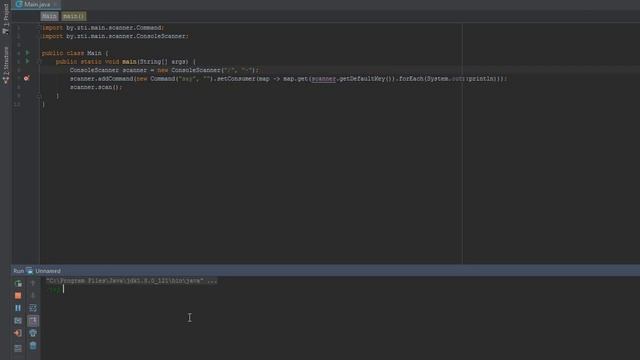
Task: Click line number 10 in the gutter
Action: tap(17, 104)
